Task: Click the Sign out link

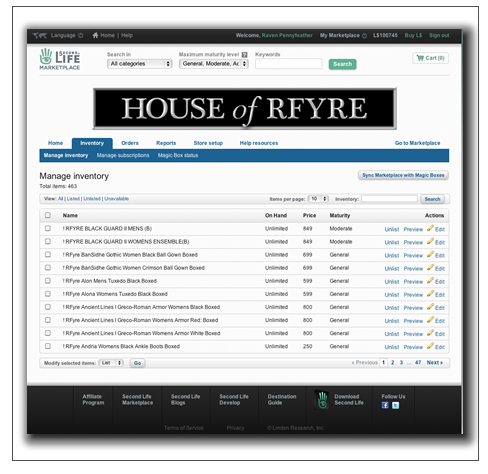Action: tap(439, 35)
